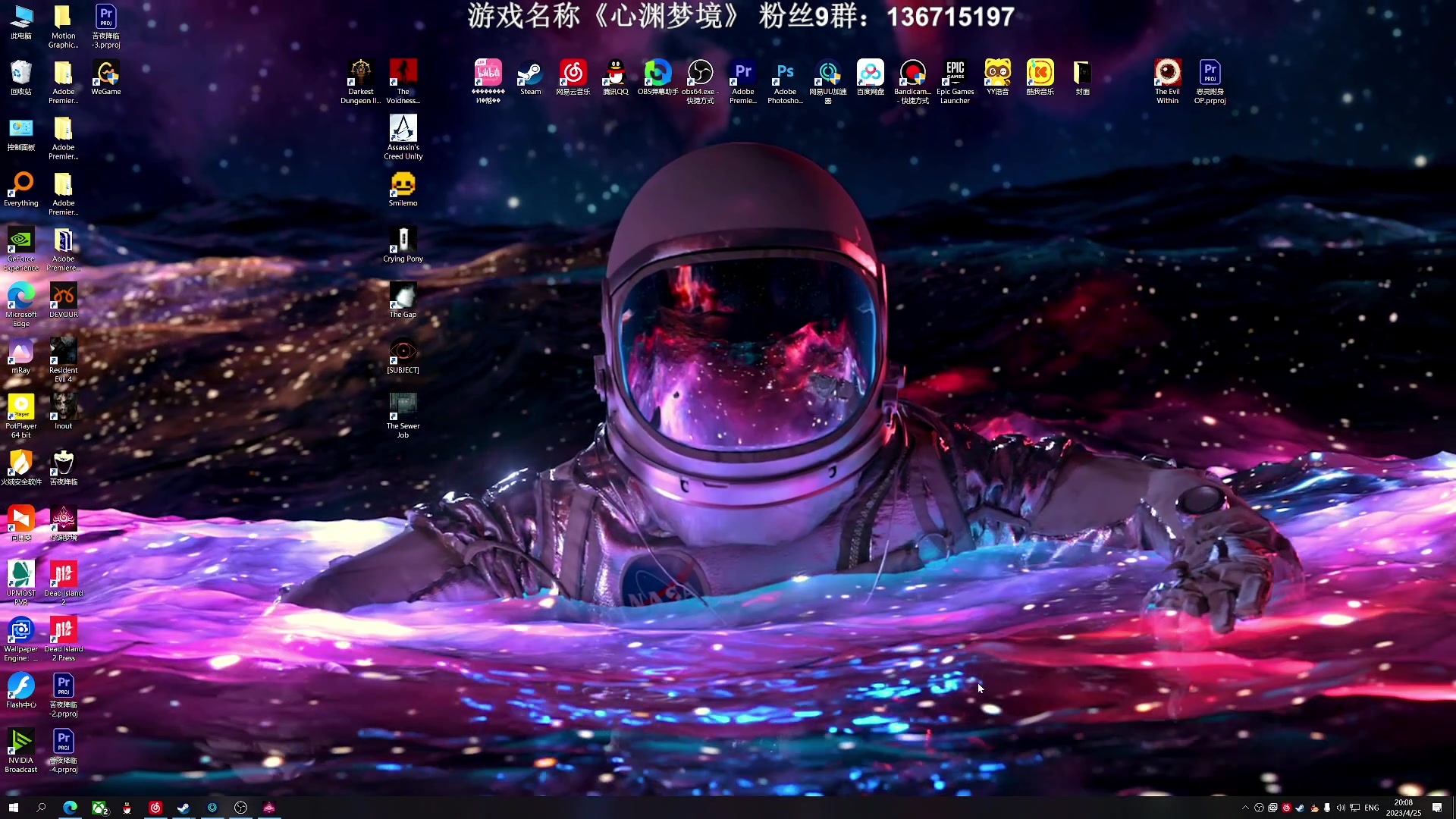Open the OBS弹幕助手 desktop icon
The height and width of the screenshot is (819, 1456).
click(x=657, y=78)
